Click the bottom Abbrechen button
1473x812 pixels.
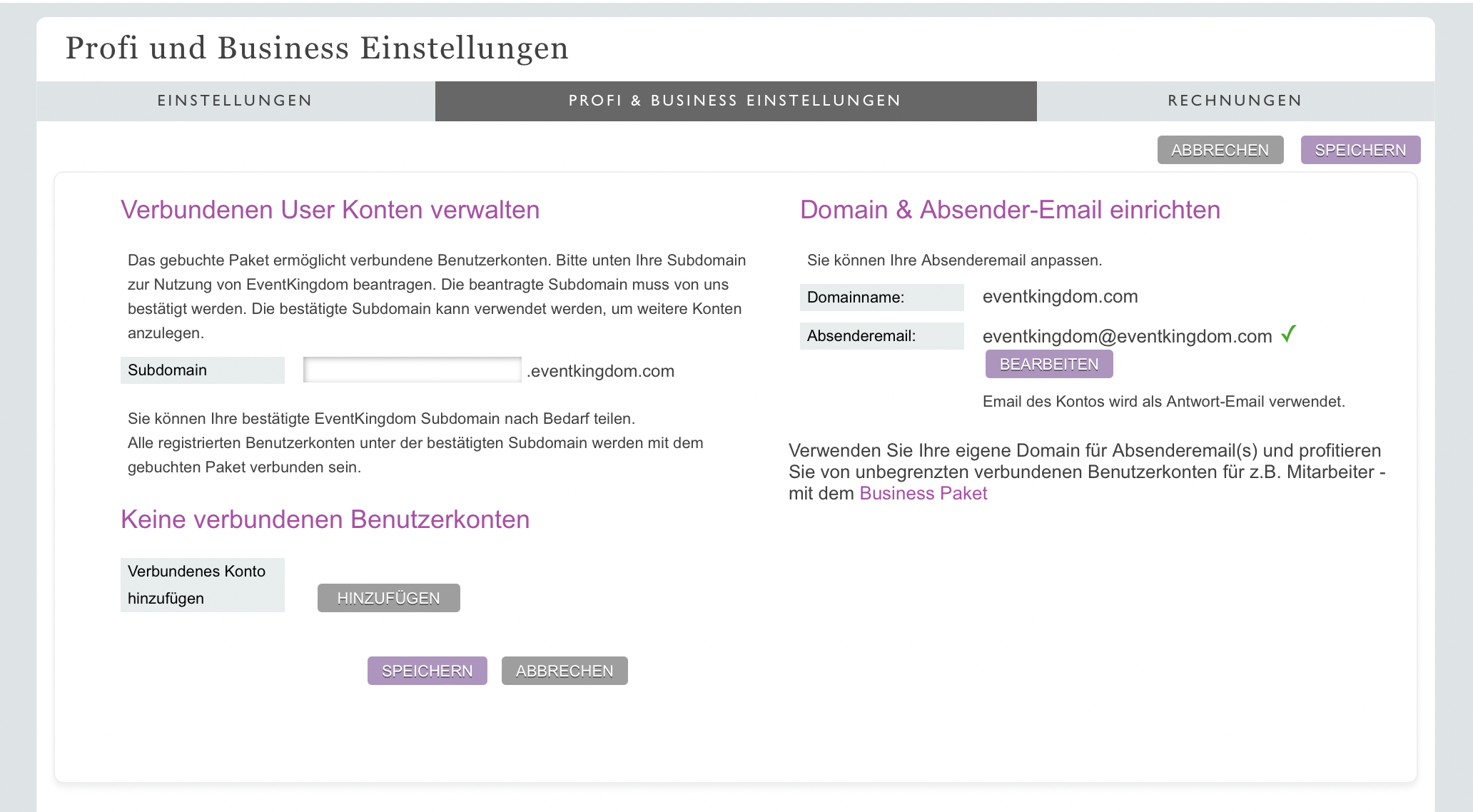point(565,671)
